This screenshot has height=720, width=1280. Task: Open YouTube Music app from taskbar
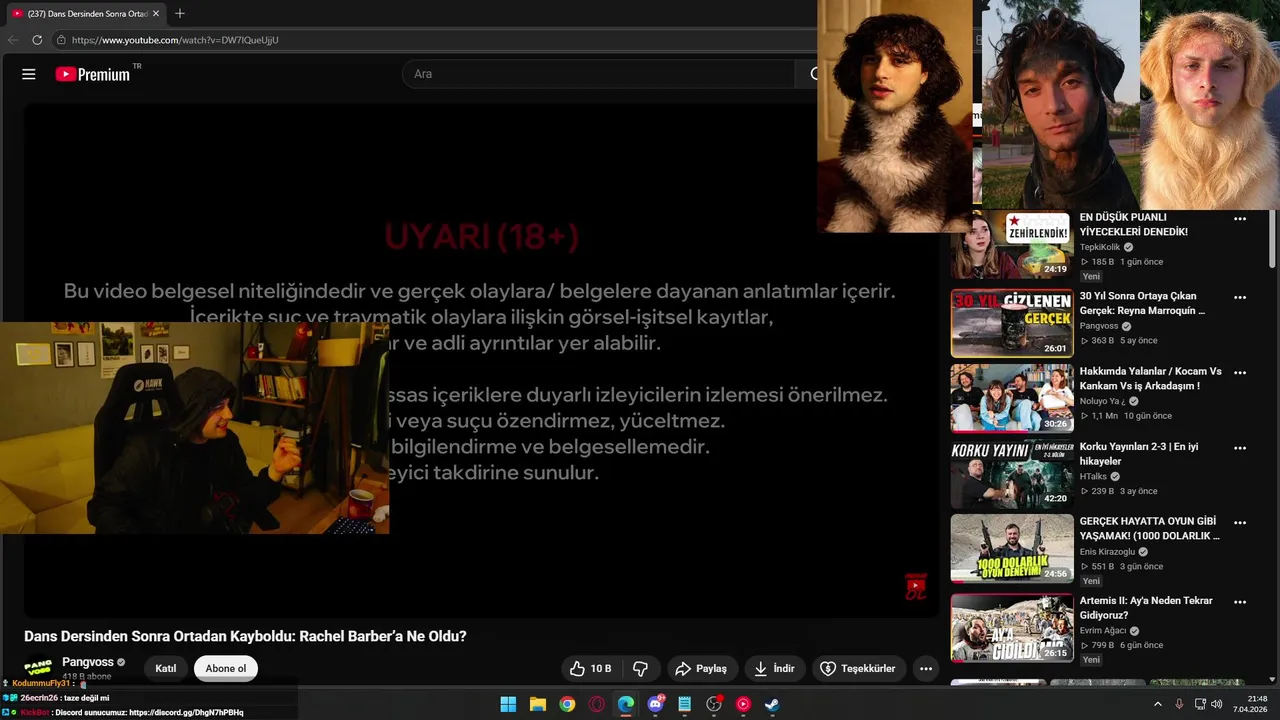(x=743, y=704)
